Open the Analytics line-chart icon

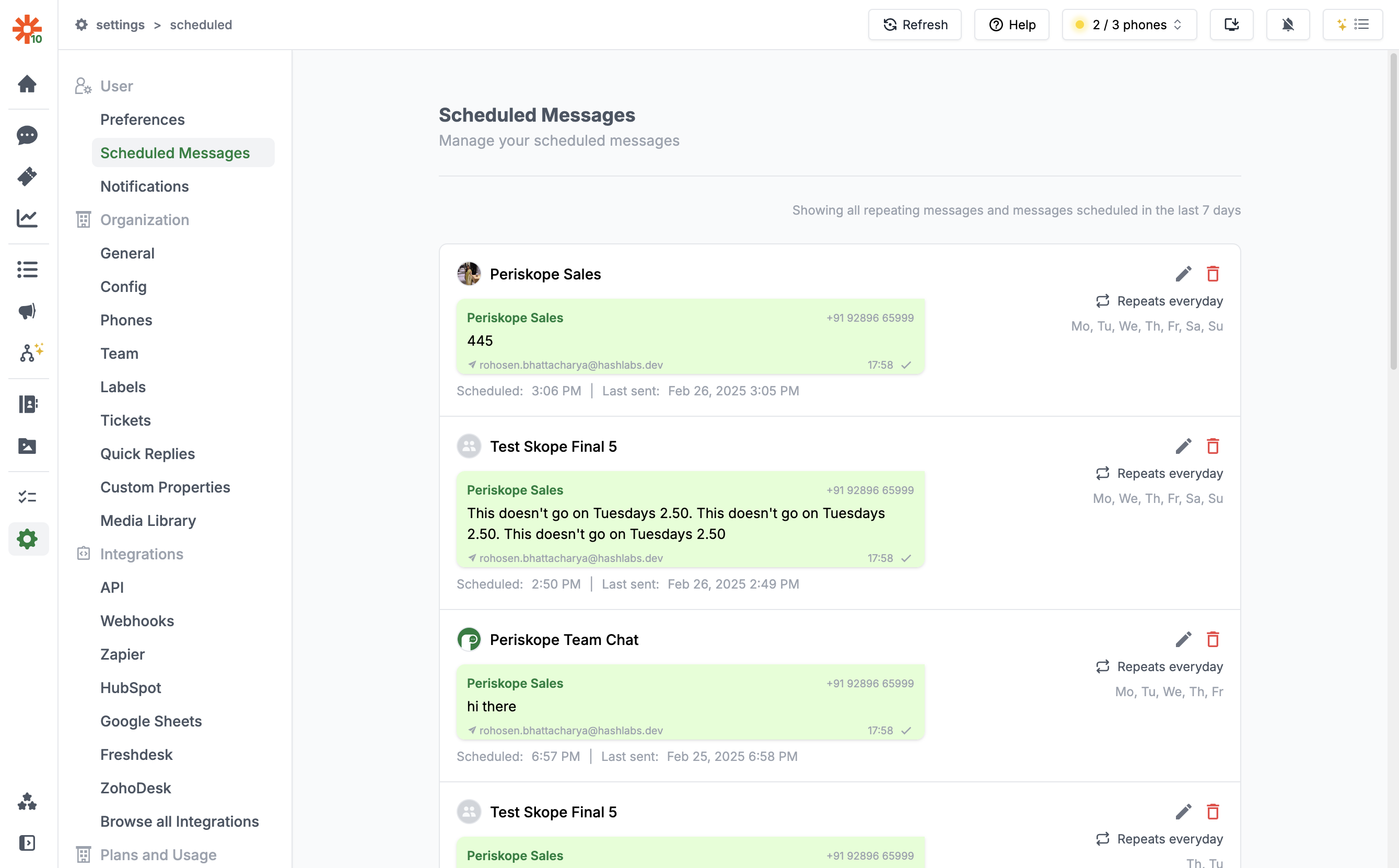(x=27, y=218)
